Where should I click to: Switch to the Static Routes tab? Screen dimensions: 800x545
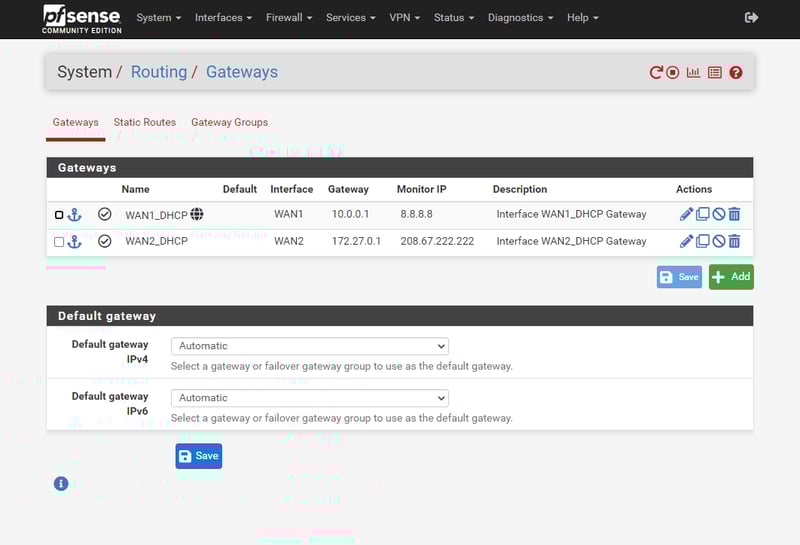145,122
